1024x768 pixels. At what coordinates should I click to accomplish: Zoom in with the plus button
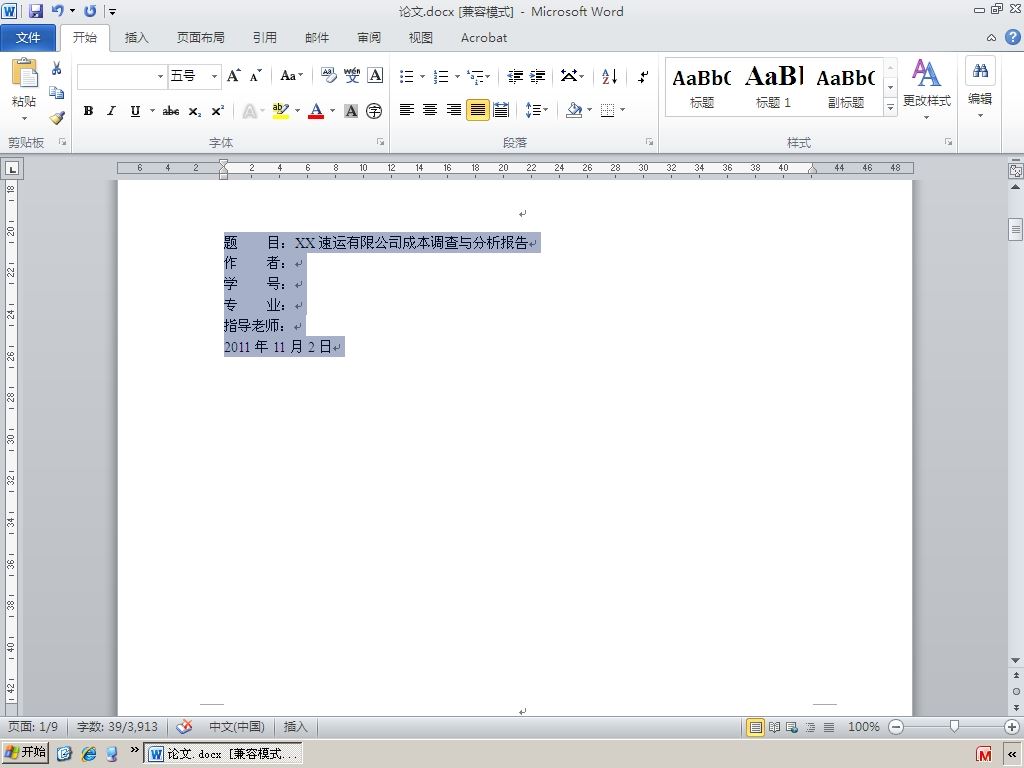(1012, 727)
